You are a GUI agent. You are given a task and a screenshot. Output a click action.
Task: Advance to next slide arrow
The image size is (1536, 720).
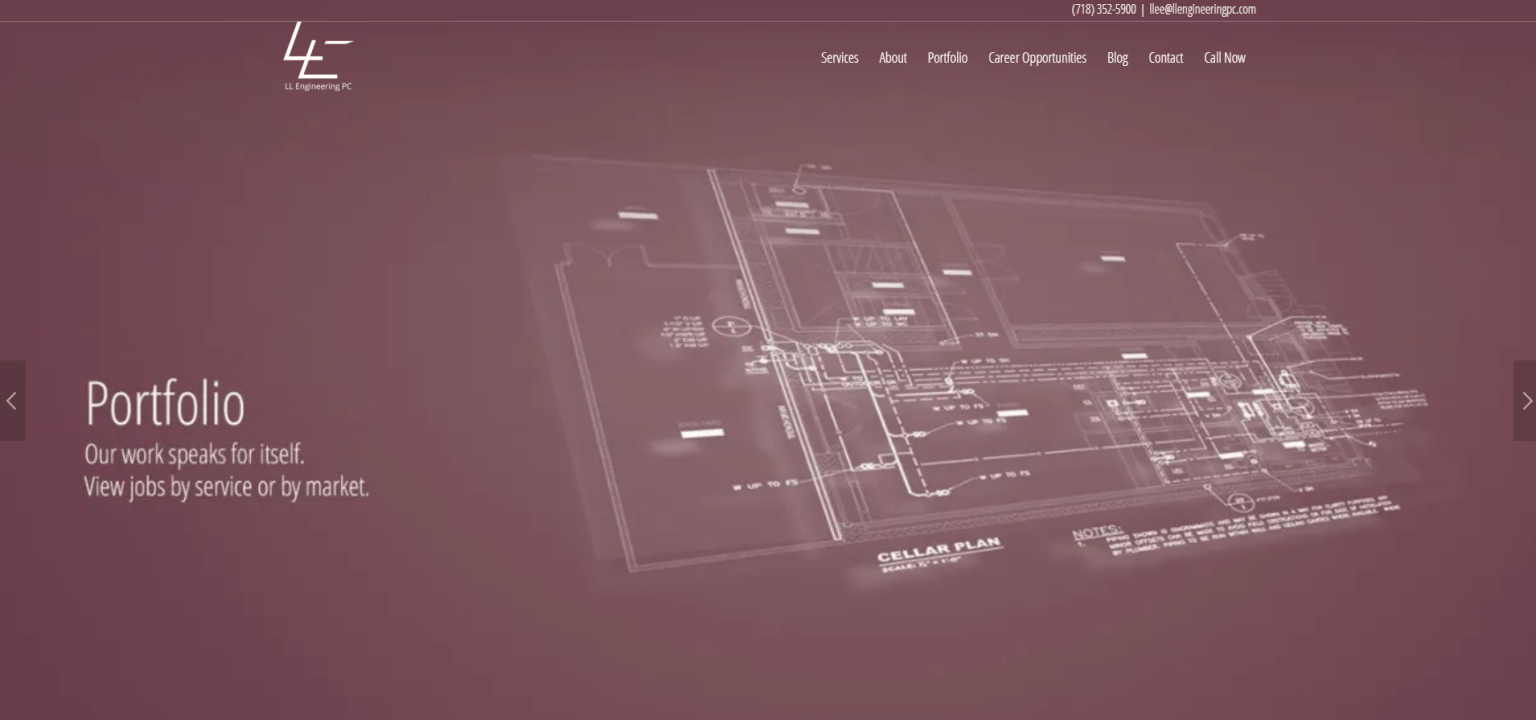[1525, 401]
